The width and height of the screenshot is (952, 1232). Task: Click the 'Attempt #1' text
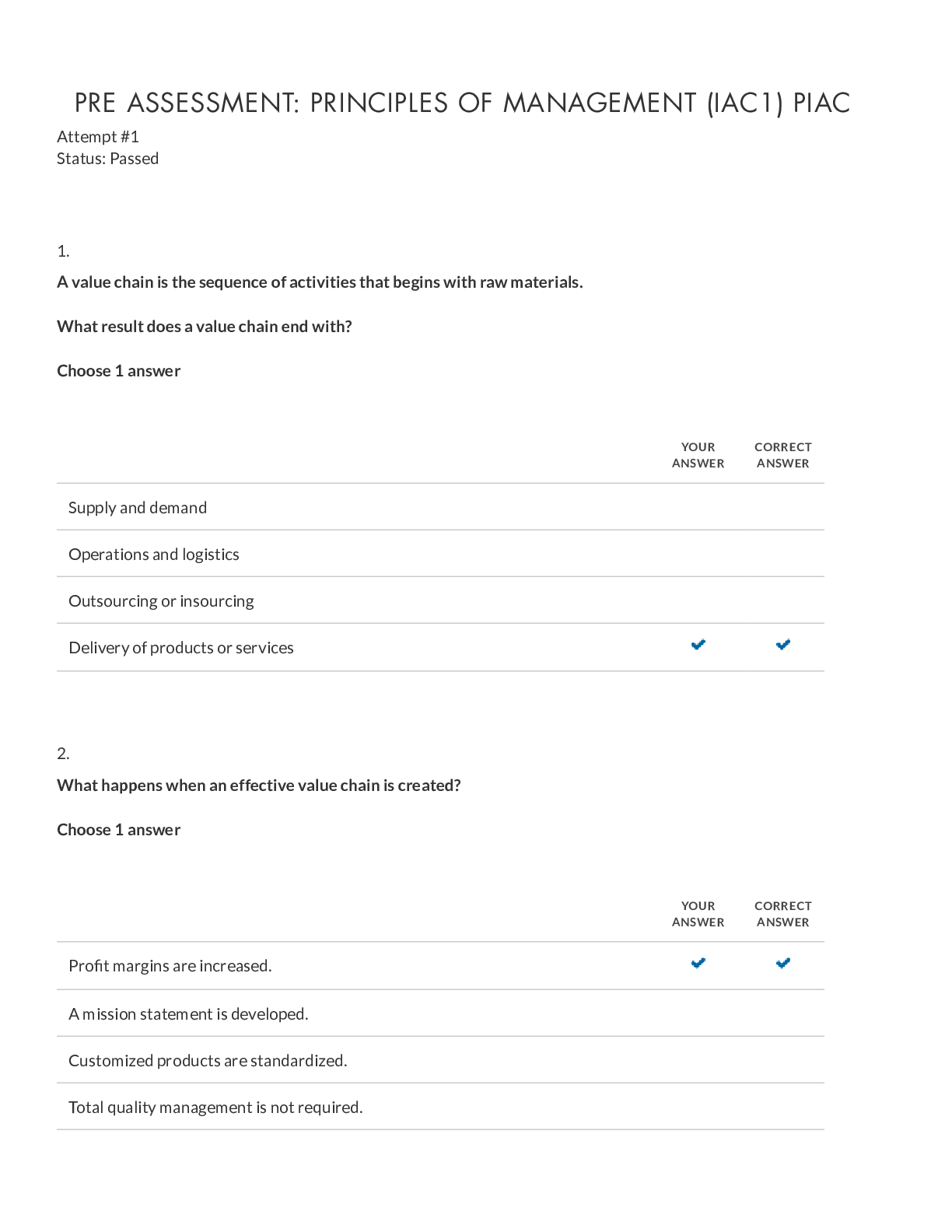(x=98, y=137)
